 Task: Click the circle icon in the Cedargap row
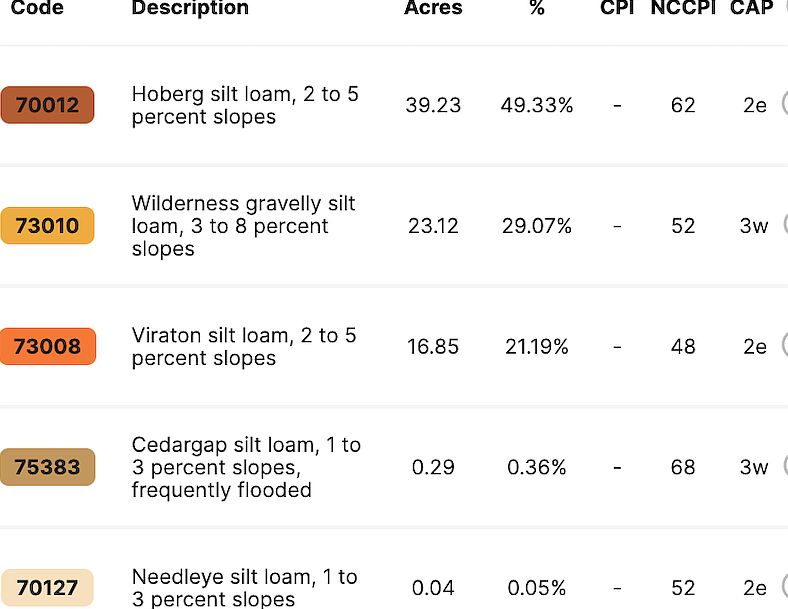click(784, 465)
